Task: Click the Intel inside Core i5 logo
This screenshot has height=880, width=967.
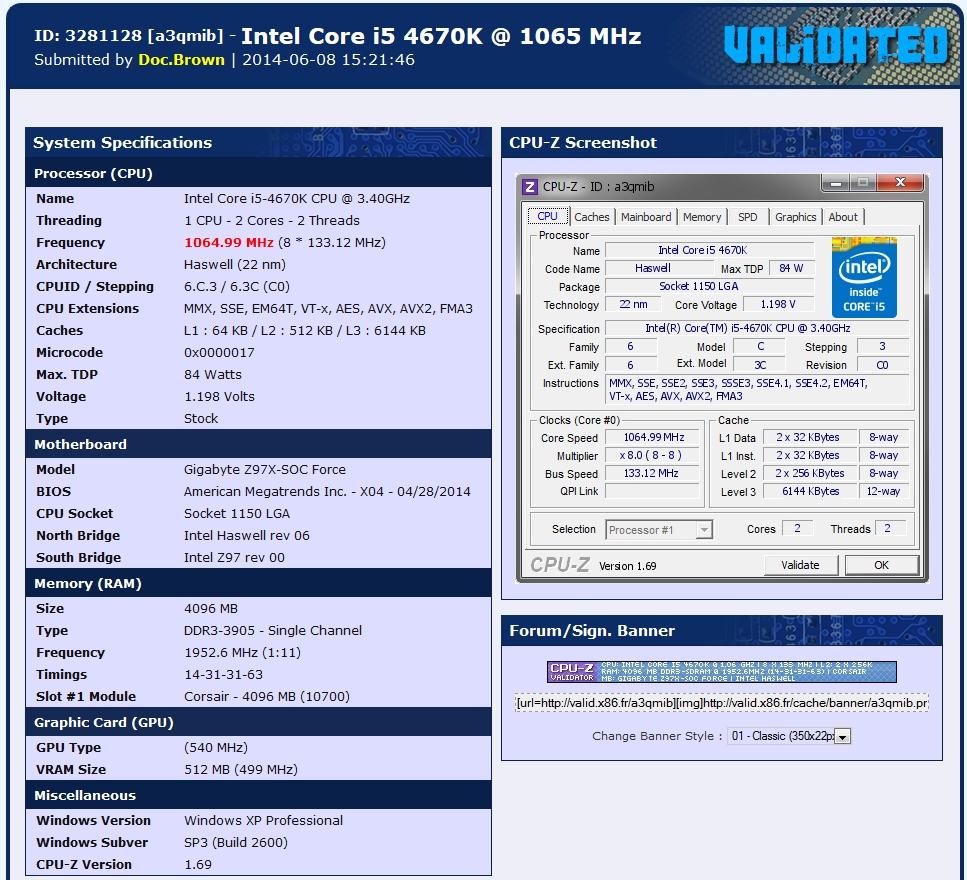Action: 863,277
